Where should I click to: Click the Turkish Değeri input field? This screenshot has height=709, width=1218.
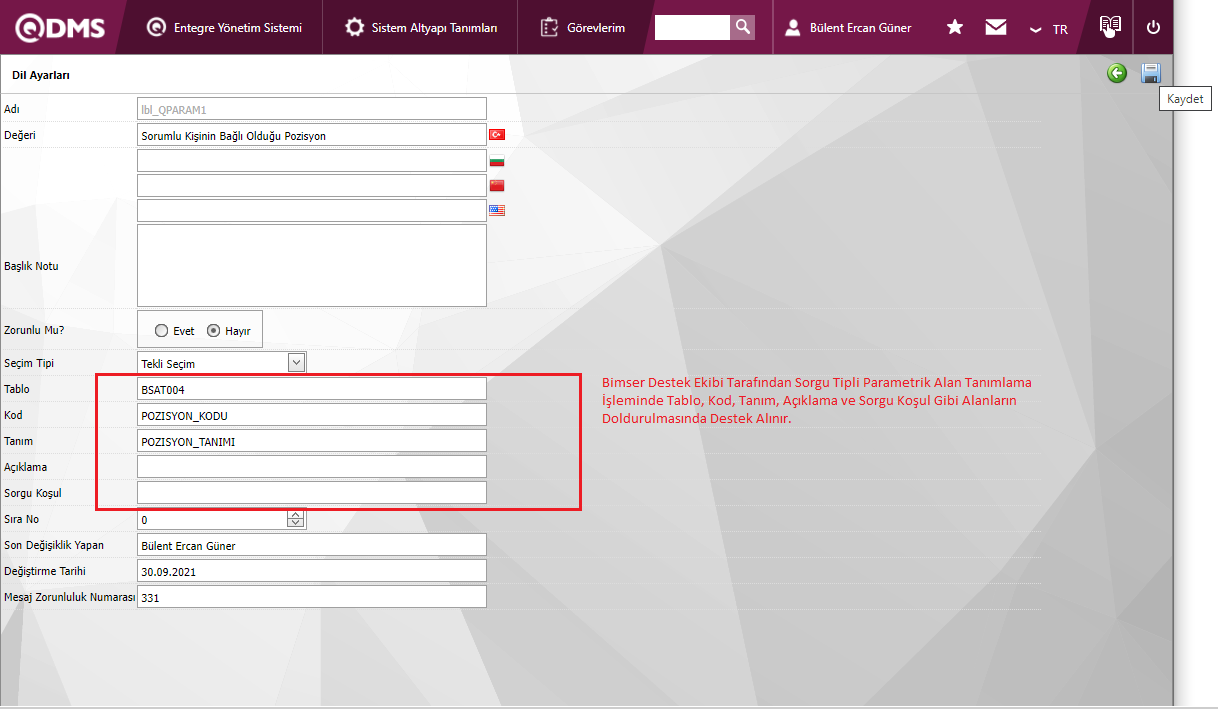tap(312, 135)
